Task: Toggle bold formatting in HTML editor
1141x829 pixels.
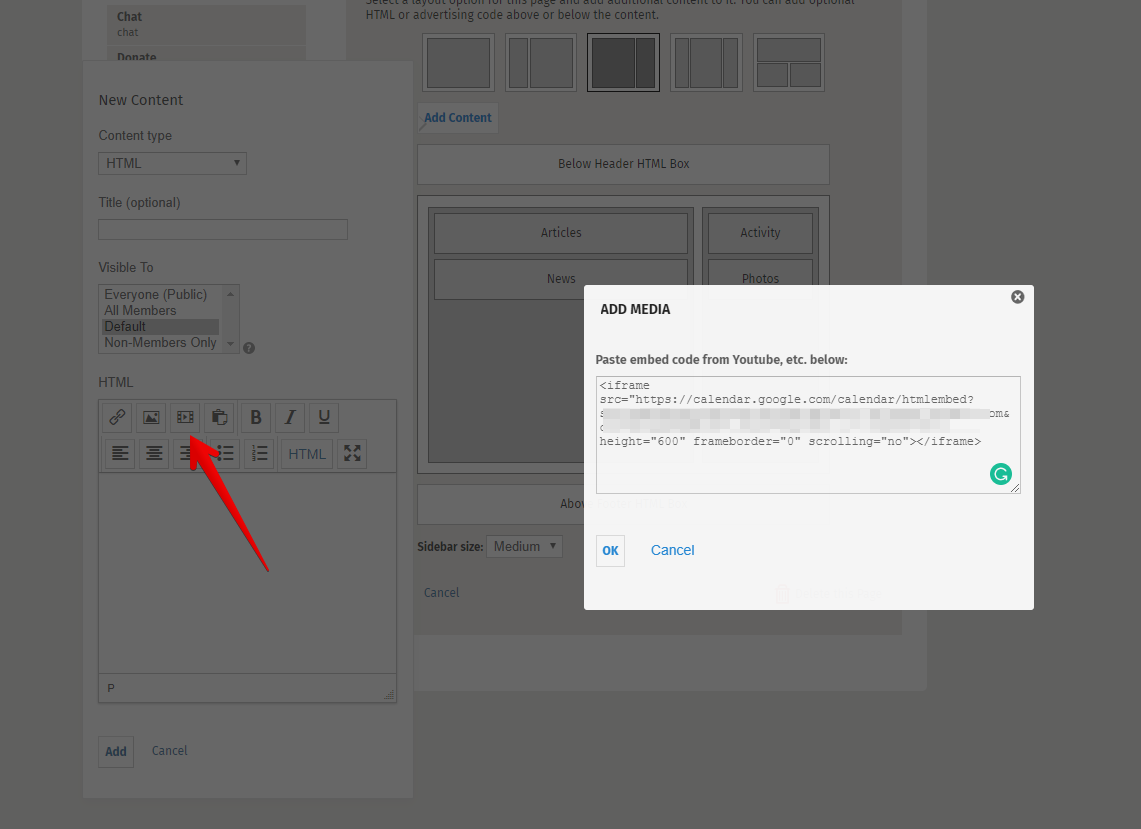Action: coord(256,417)
